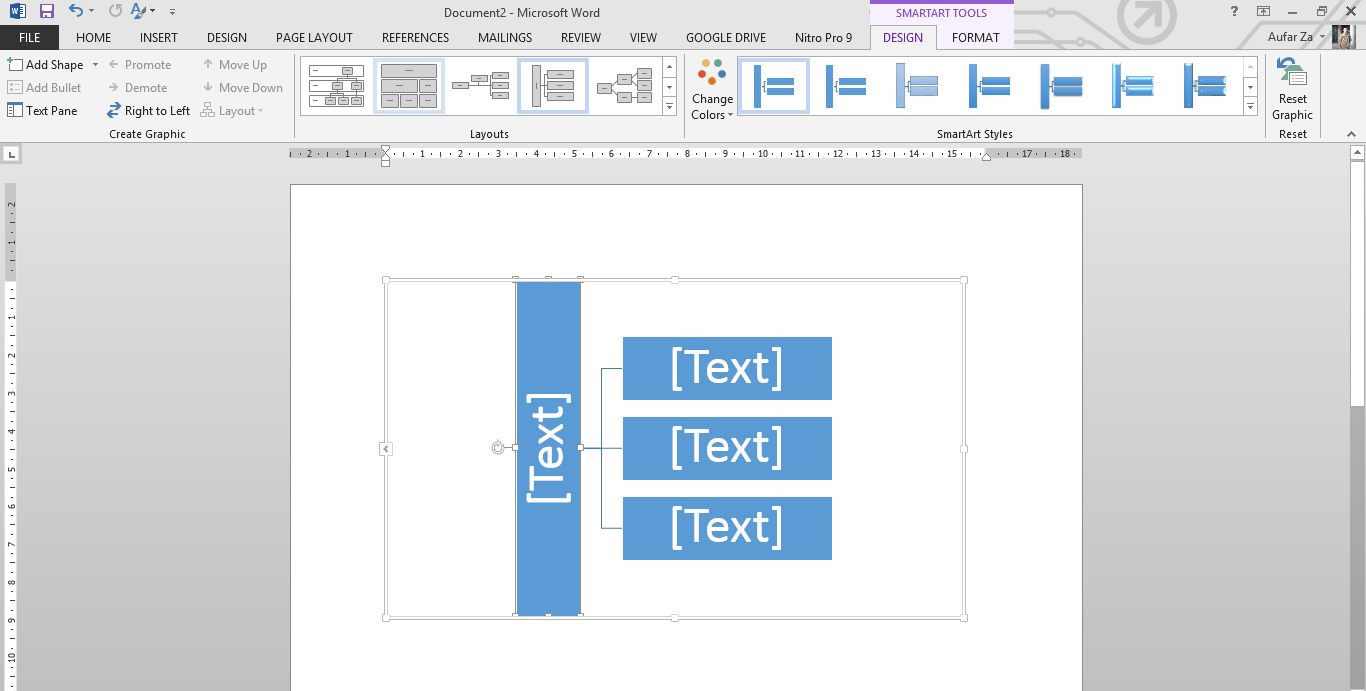Image resolution: width=1366 pixels, height=691 pixels.
Task: Expand the SmartArt text pane side arrow
Action: pos(386,449)
